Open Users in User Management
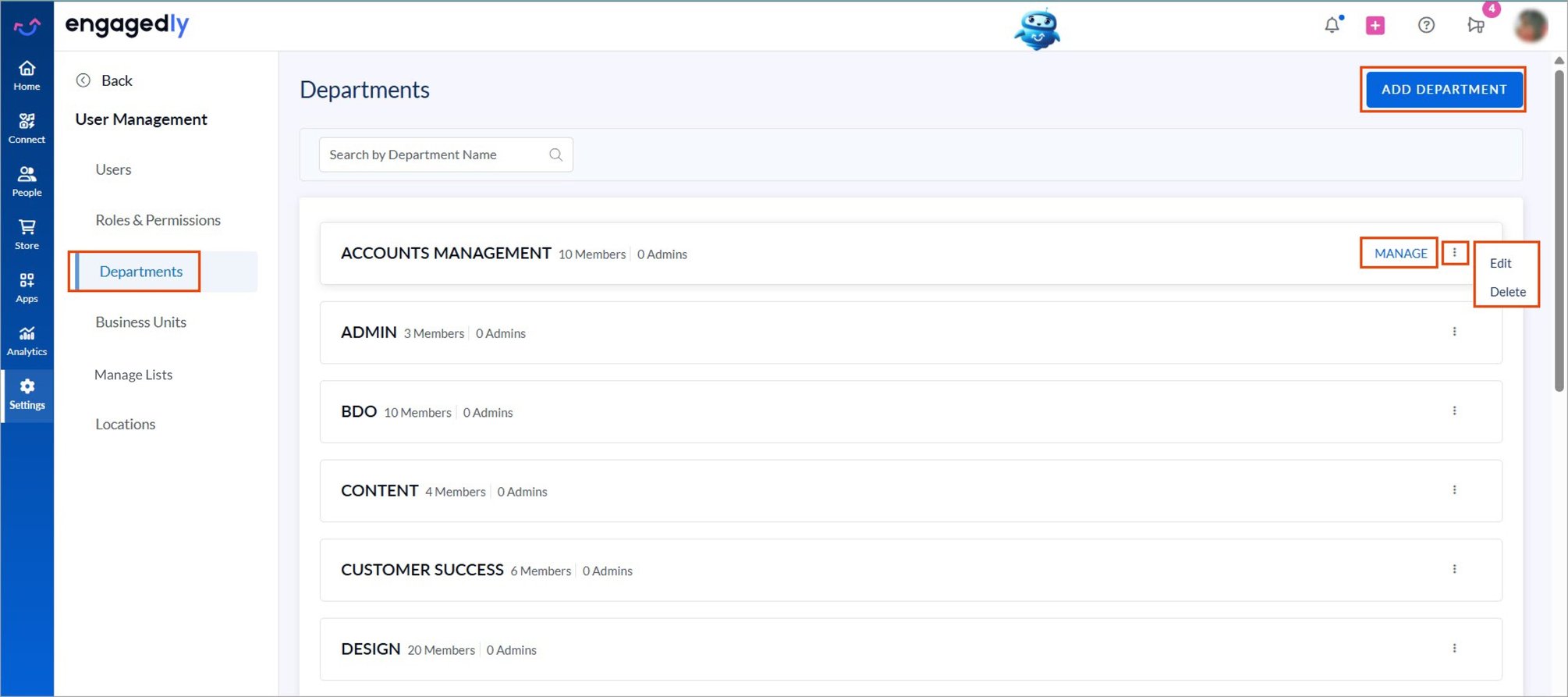 coord(113,169)
